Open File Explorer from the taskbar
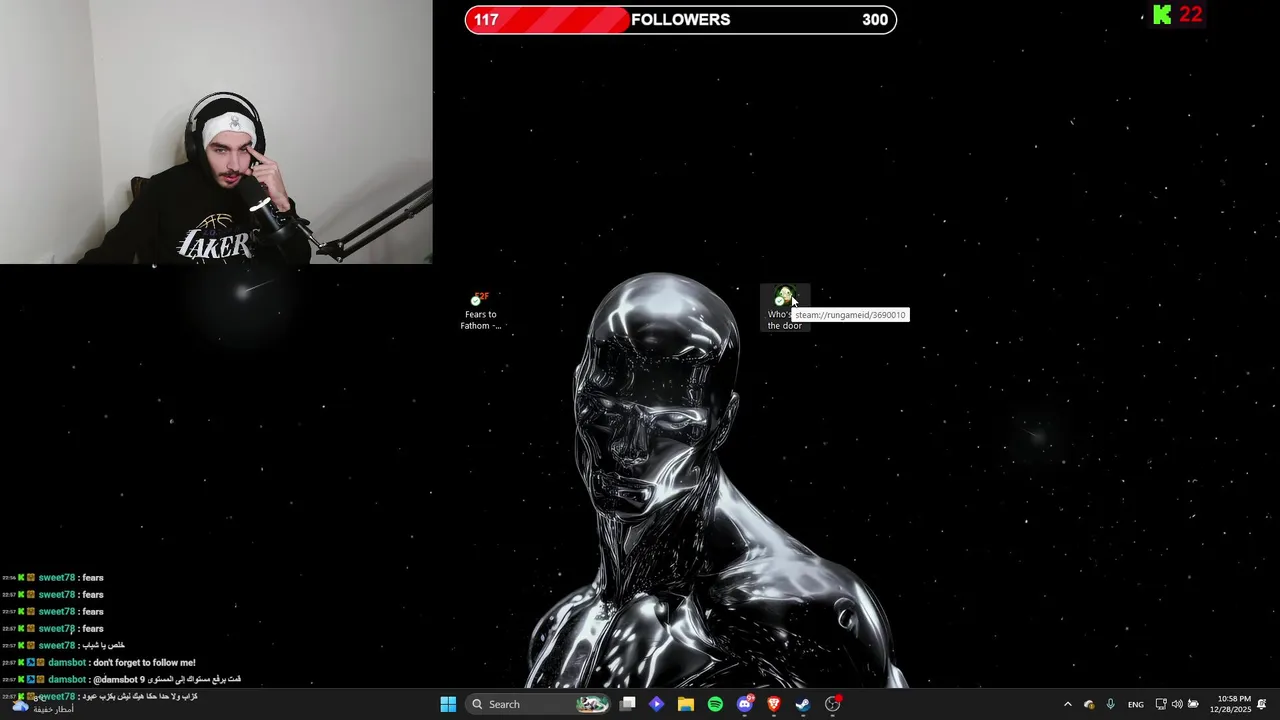Image resolution: width=1280 pixels, height=720 pixels. point(686,704)
